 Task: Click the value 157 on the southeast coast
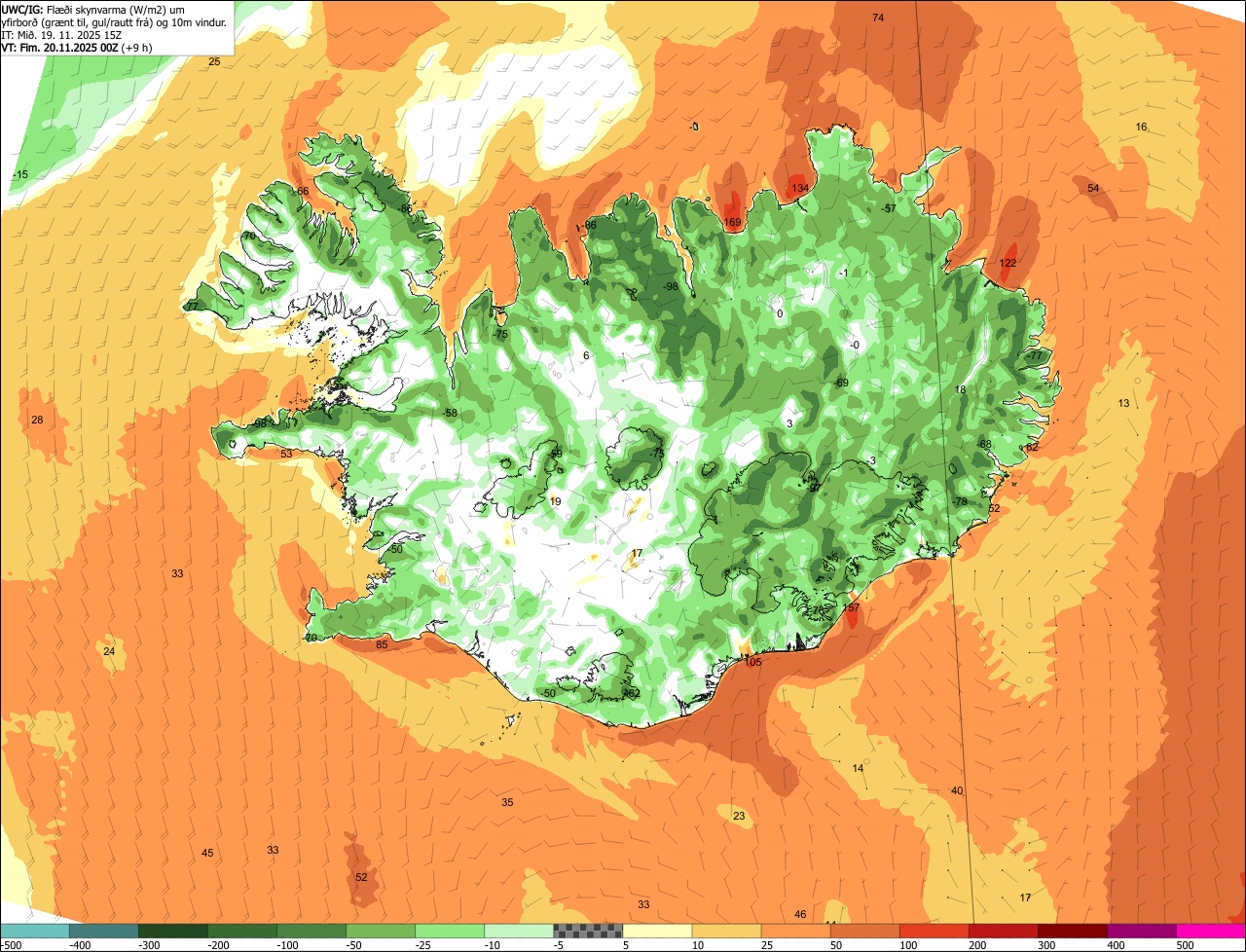[851, 607]
